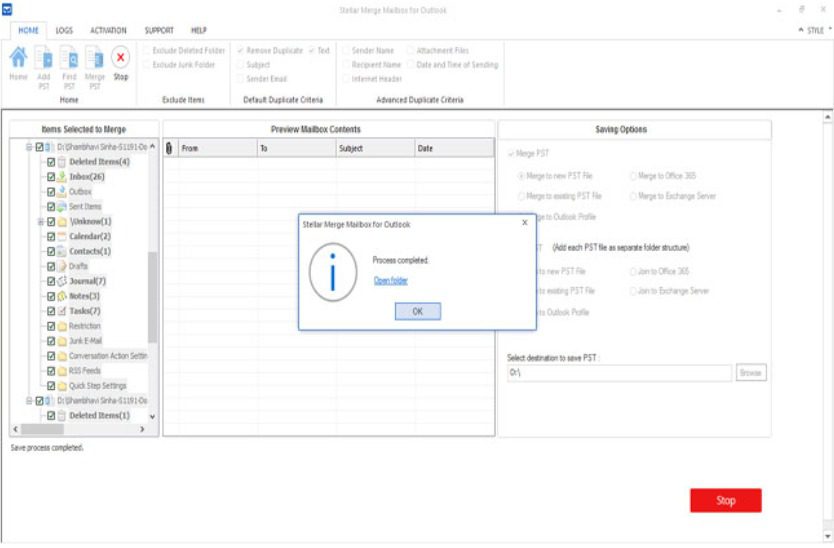This screenshot has height=548, width=834.
Task: Uncheck the Contacts(1) folder checkbox
Action: coord(50,251)
